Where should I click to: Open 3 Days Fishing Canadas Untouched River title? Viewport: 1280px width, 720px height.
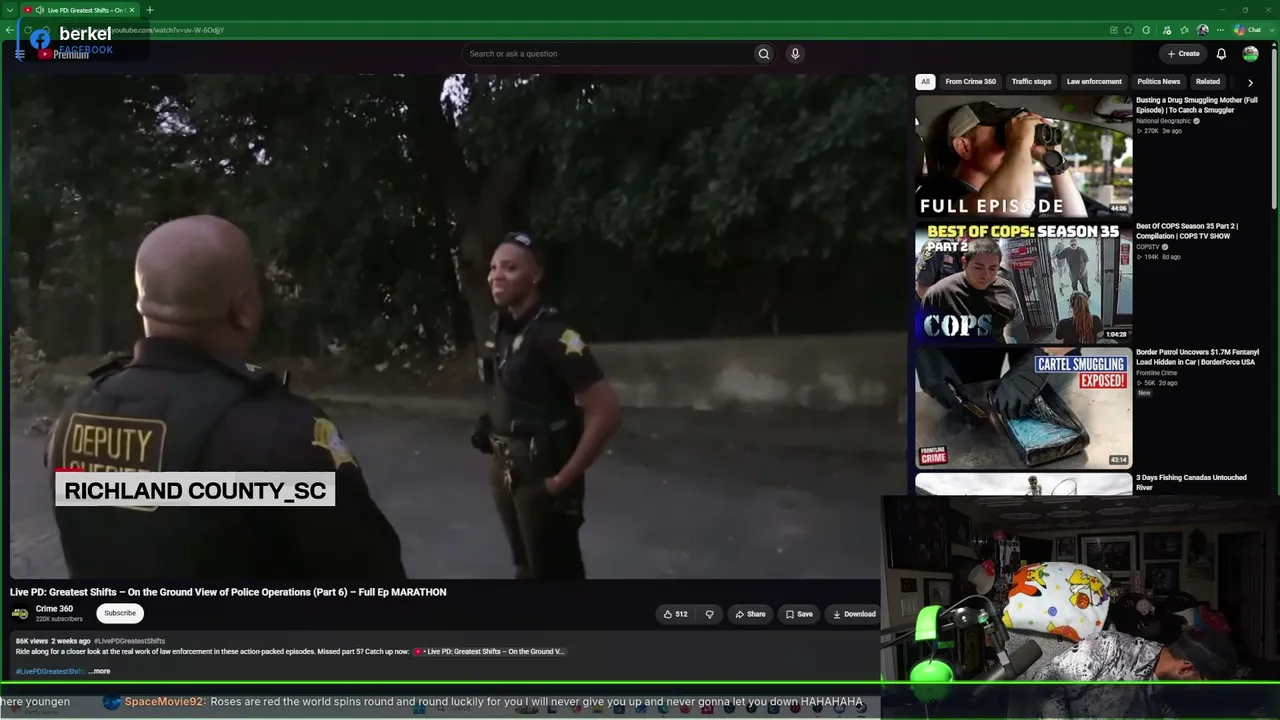tap(1191, 483)
